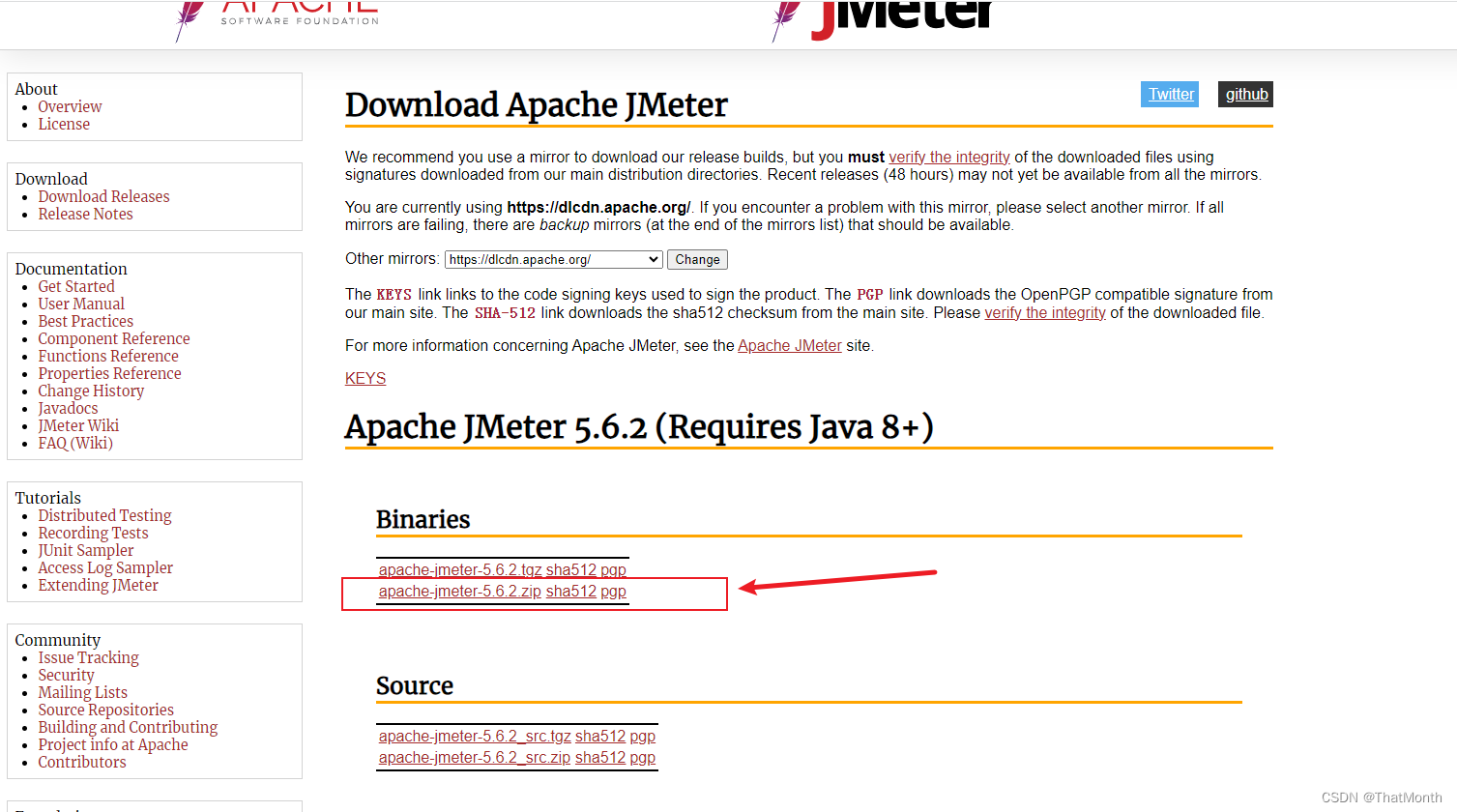1457x812 pixels.
Task: Open the Twitter link button
Action: pyautogui.click(x=1171, y=94)
